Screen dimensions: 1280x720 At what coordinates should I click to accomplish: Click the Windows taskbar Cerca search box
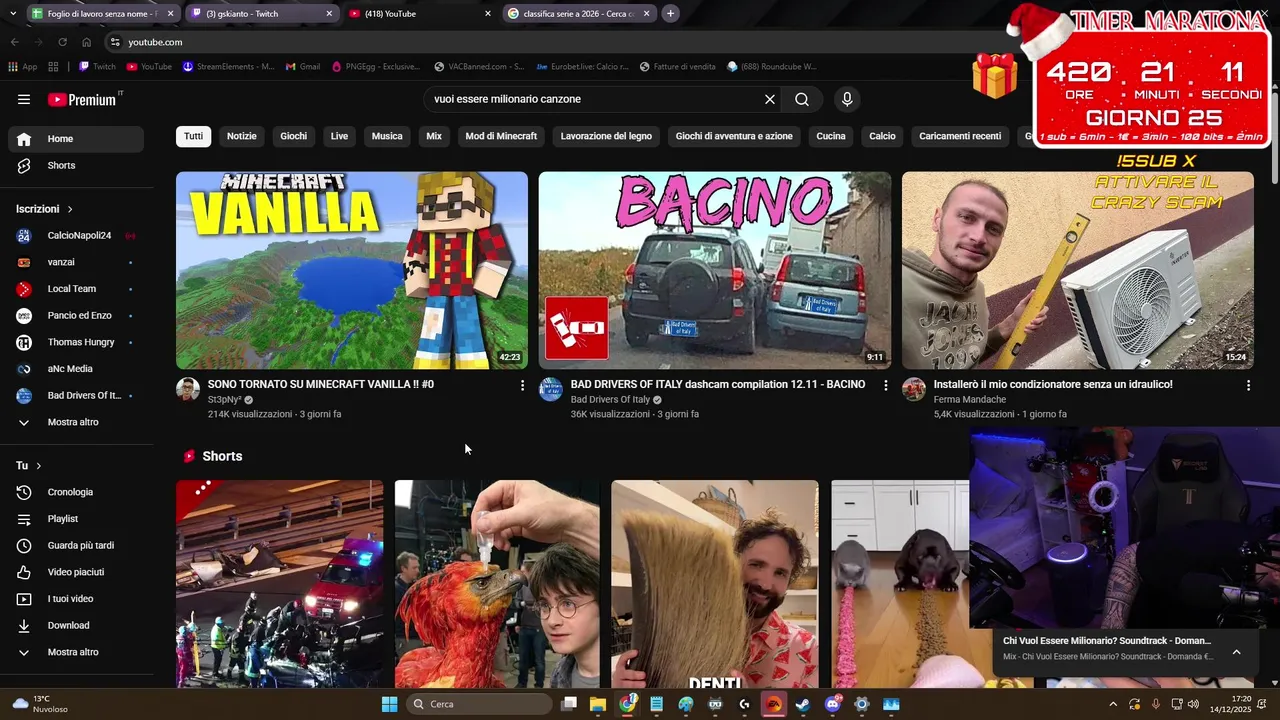[x=480, y=704]
